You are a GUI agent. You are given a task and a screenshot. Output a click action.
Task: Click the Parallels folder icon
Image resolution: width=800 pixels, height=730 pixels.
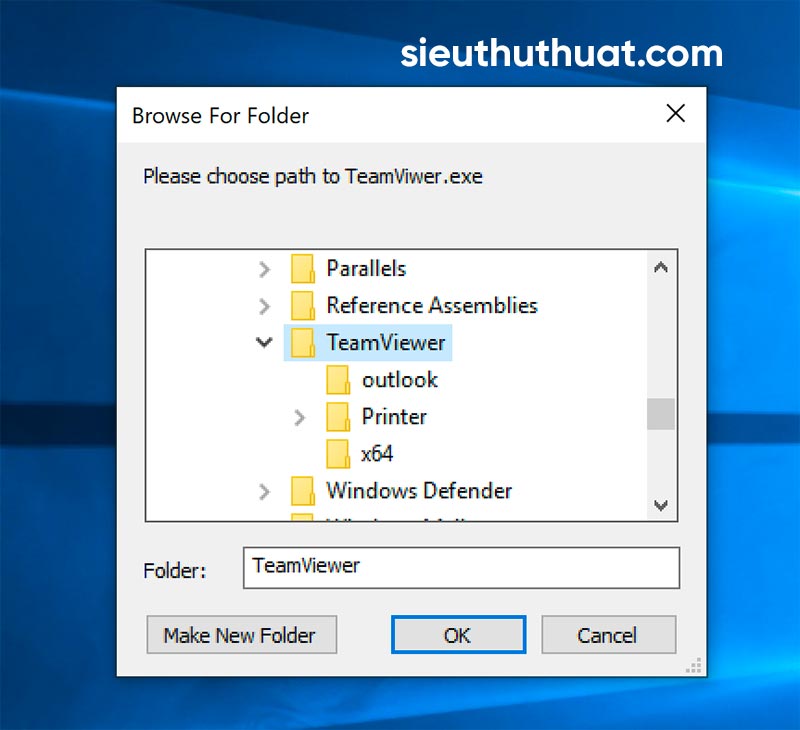(x=303, y=268)
